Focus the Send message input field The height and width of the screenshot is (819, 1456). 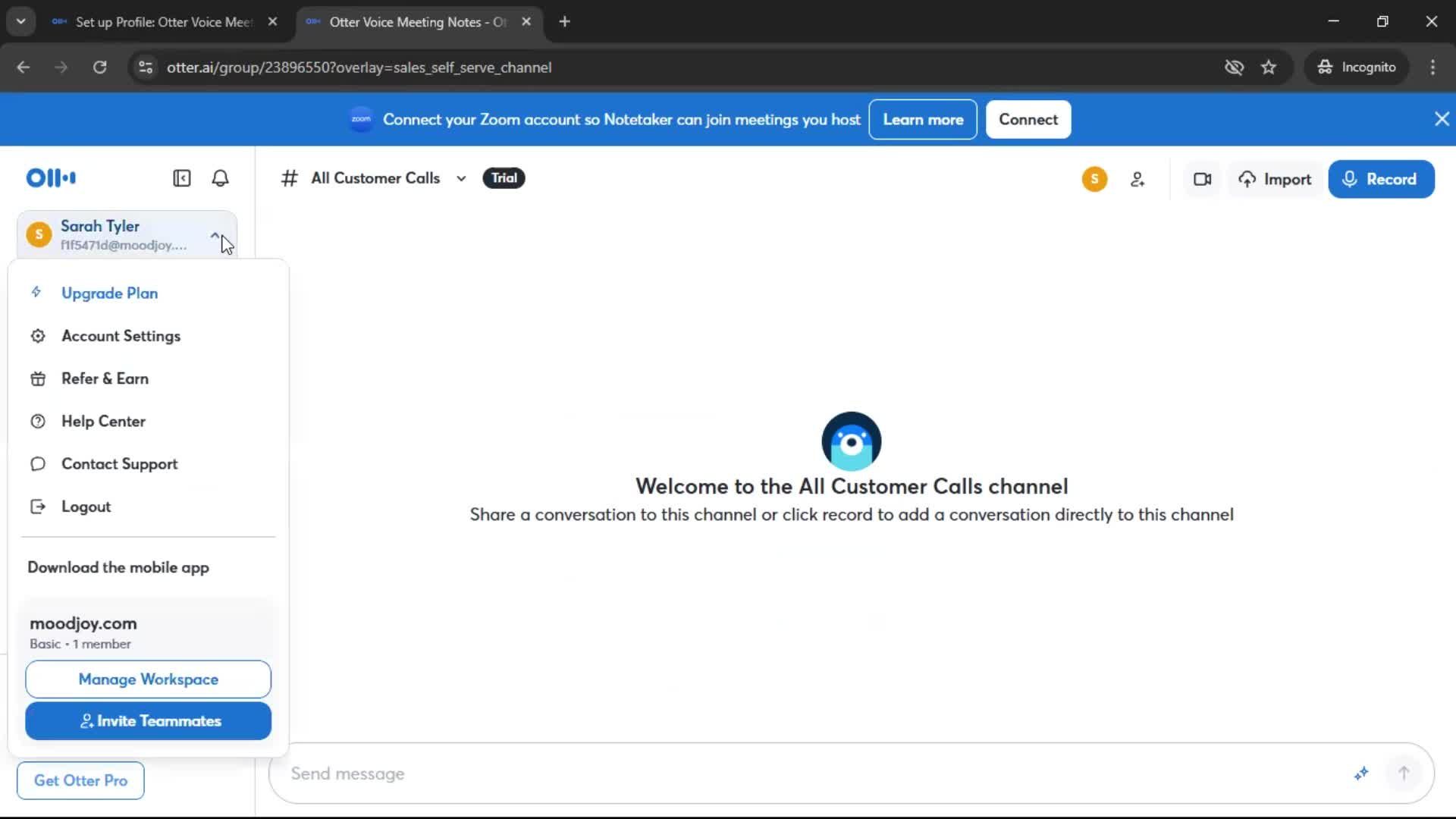pos(811,773)
